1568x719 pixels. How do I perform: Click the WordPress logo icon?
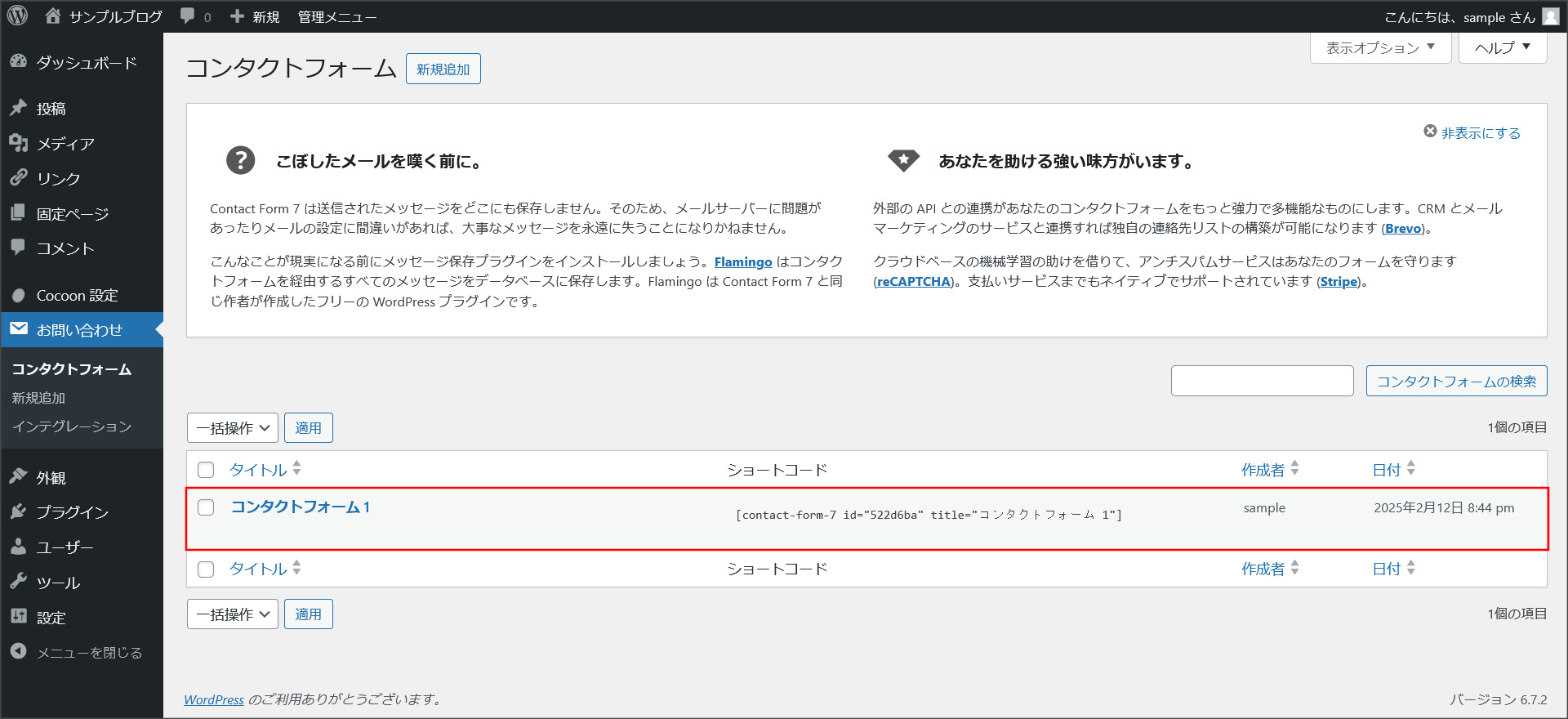pyautogui.click(x=17, y=16)
